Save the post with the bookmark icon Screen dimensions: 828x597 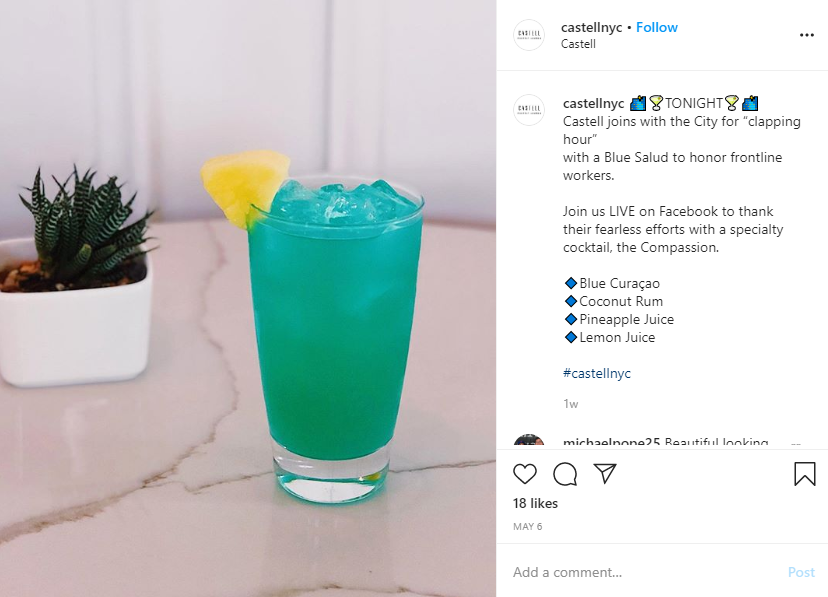pos(805,473)
